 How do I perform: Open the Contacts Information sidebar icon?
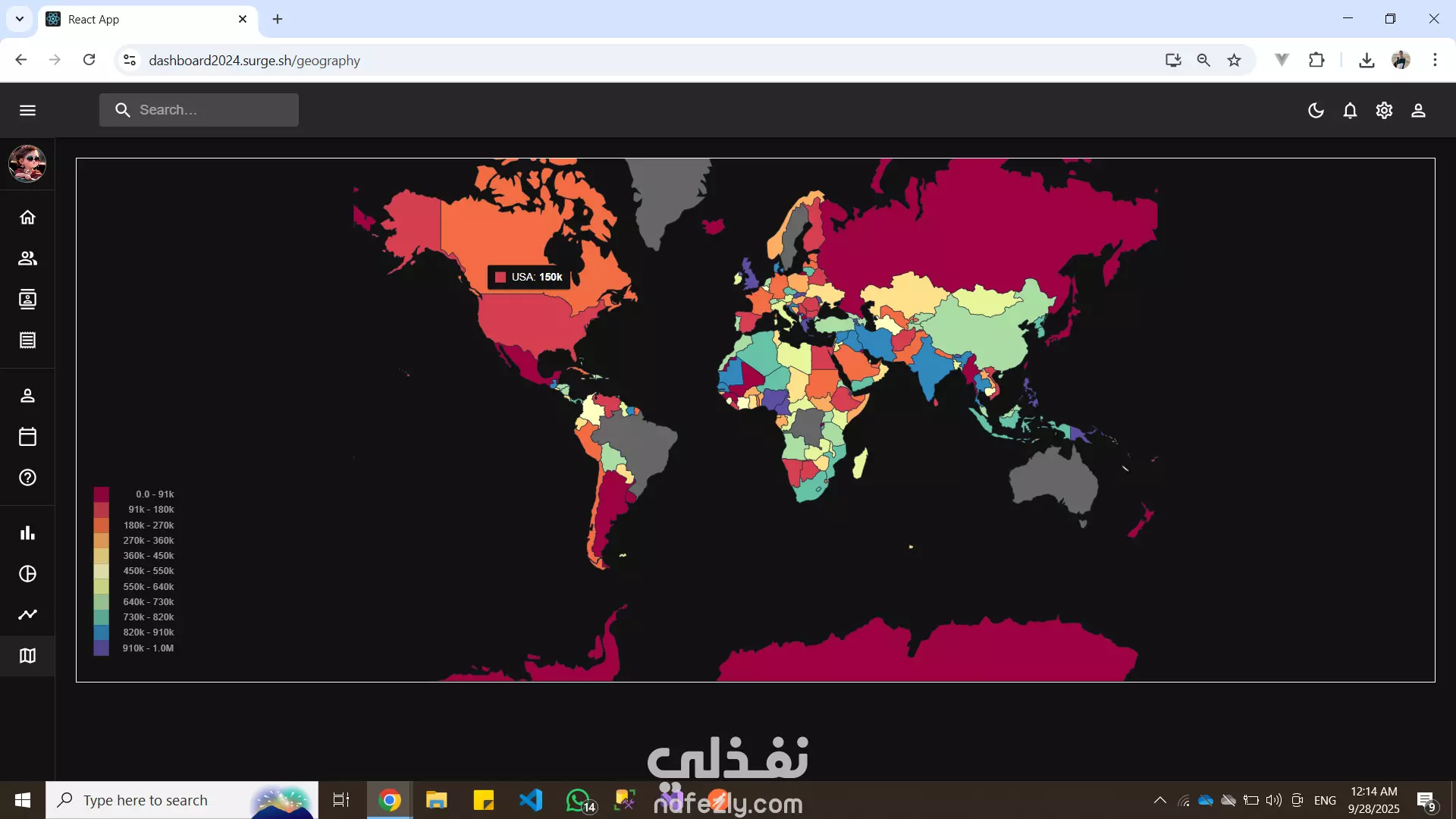tap(28, 300)
